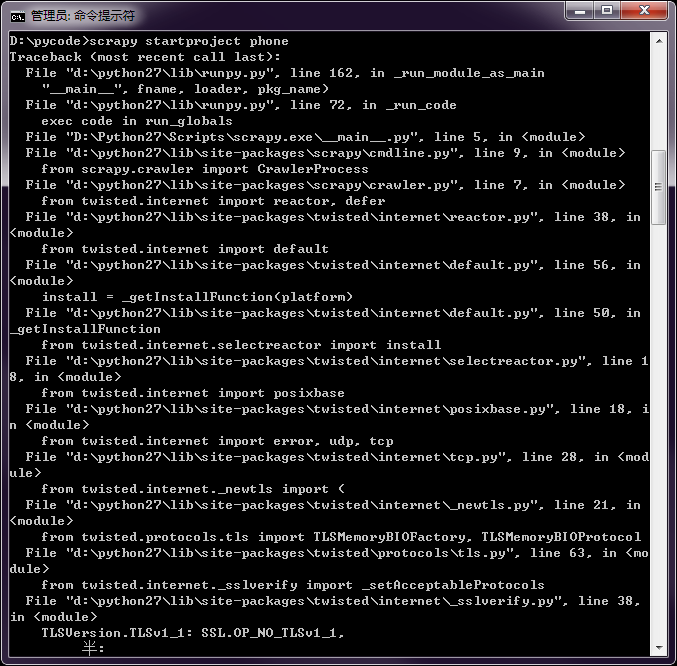Click the '"__main__", fname, loader, pkg_name)' line
The image size is (677, 666).
tap(185, 89)
